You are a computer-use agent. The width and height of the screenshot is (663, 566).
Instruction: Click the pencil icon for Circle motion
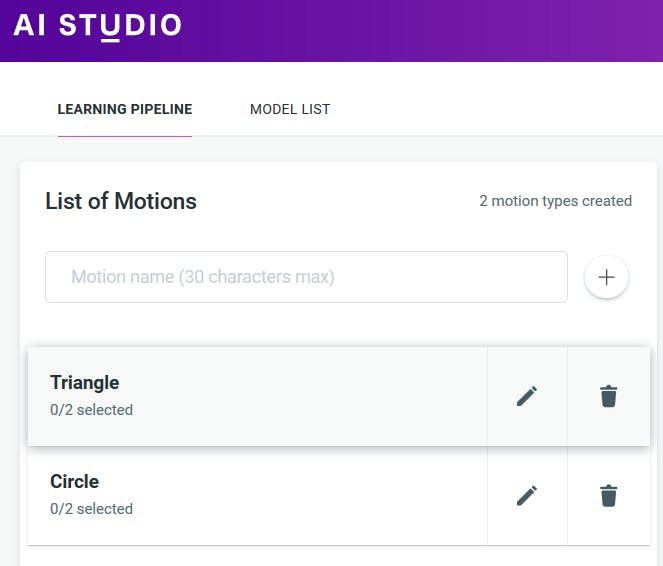(x=527, y=495)
